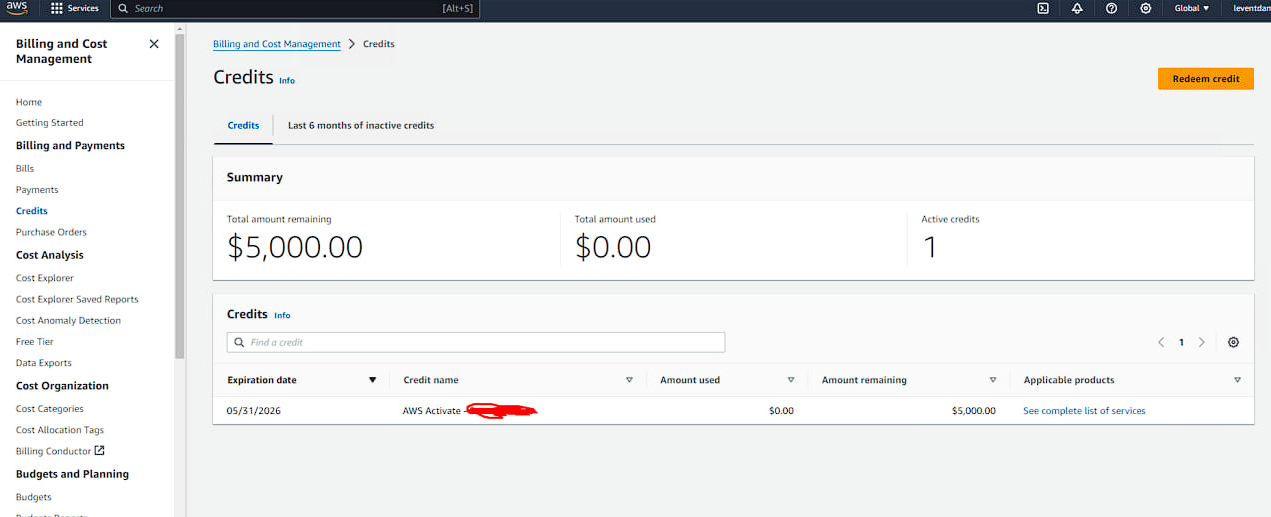Select the Credits tab
The height and width of the screenshot is (517, 1271).
click(x=243, y=126)
